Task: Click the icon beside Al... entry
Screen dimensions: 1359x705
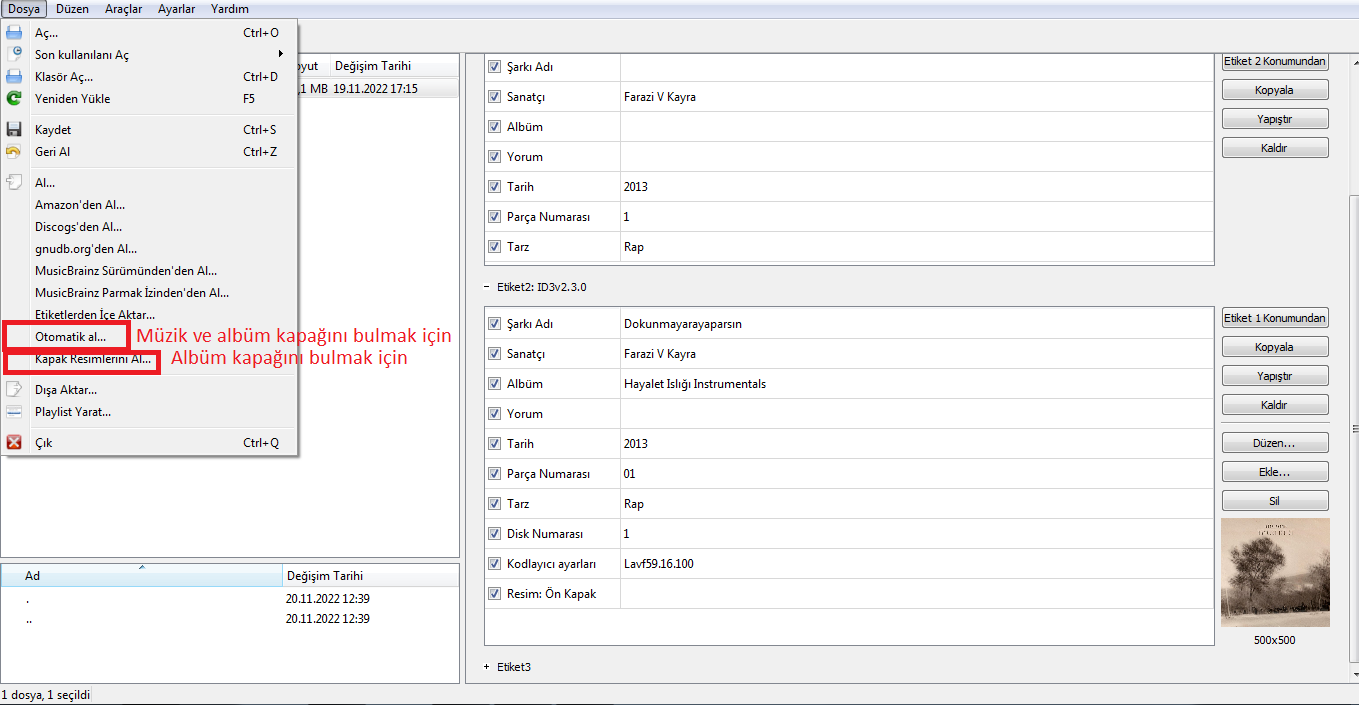Action: tap(14, 183)
